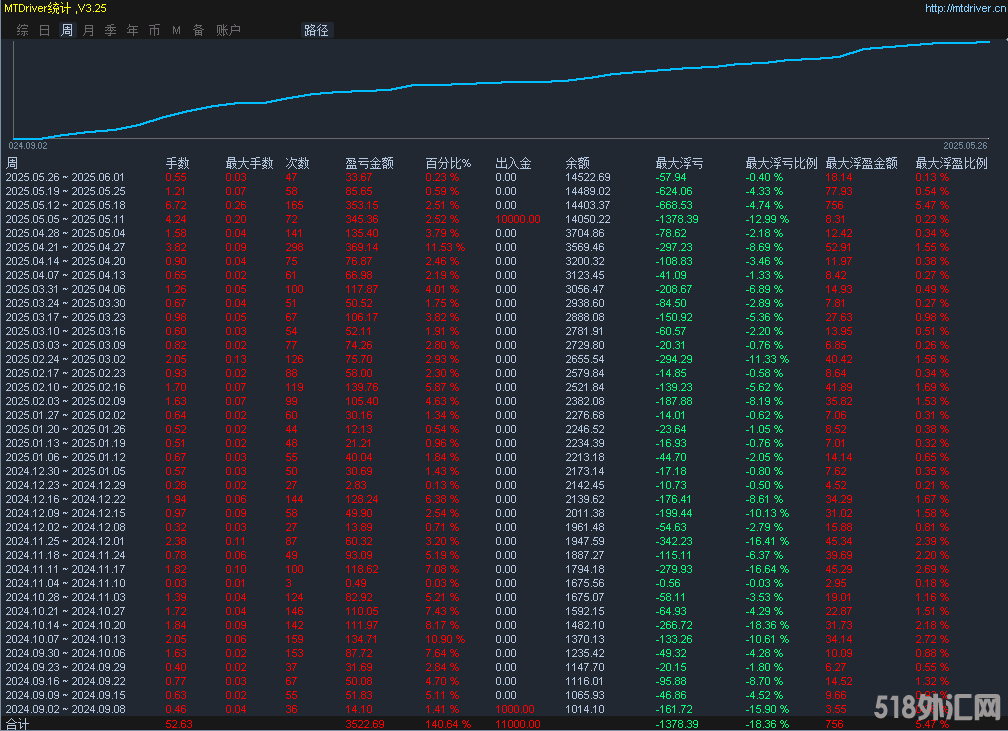Select week row 2024.11.04 ~ 2024.11.10
The height and width of the screenshot is (731, 1008).
click(504, 583)
